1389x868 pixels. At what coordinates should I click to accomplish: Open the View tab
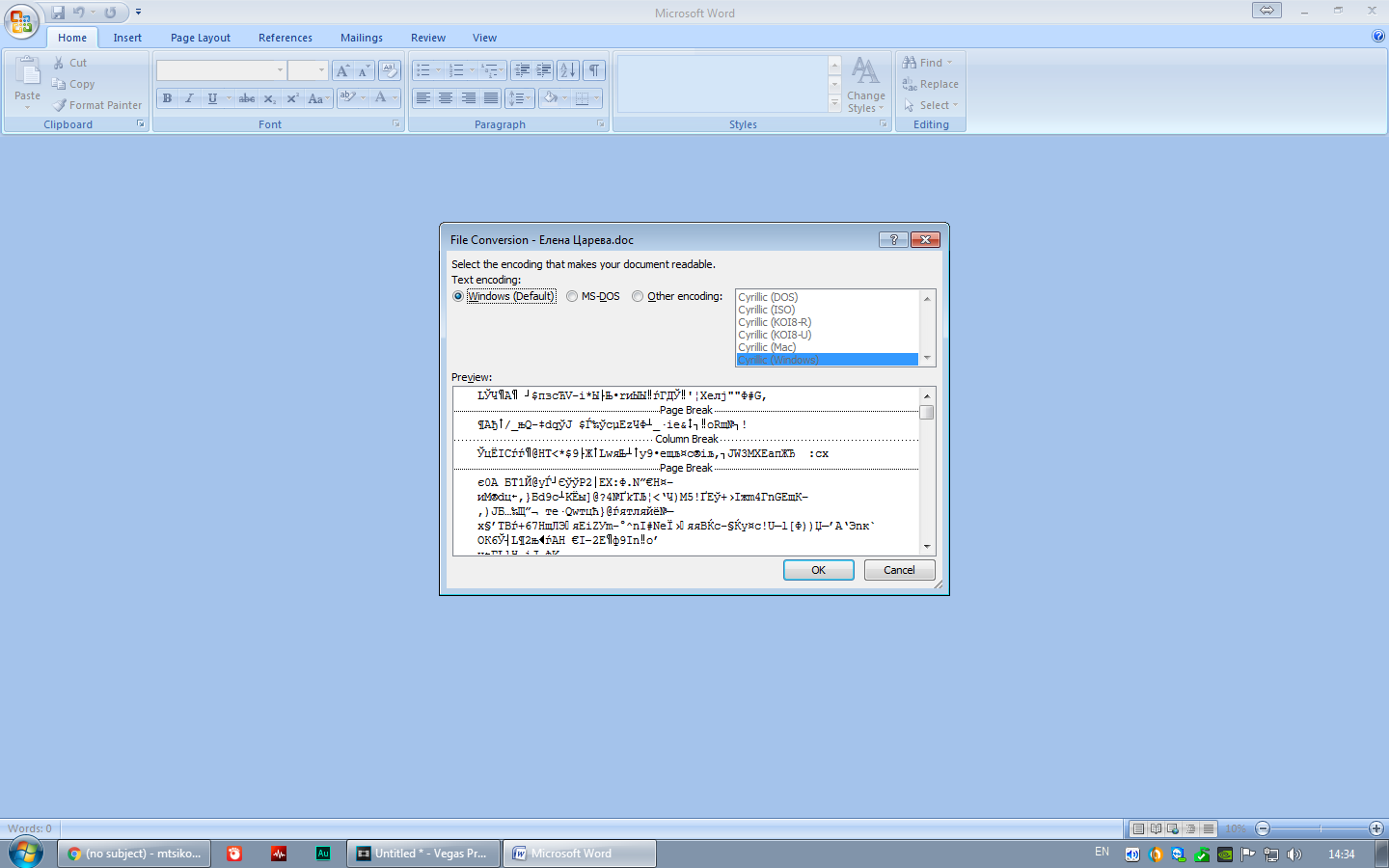click(484, 38)
